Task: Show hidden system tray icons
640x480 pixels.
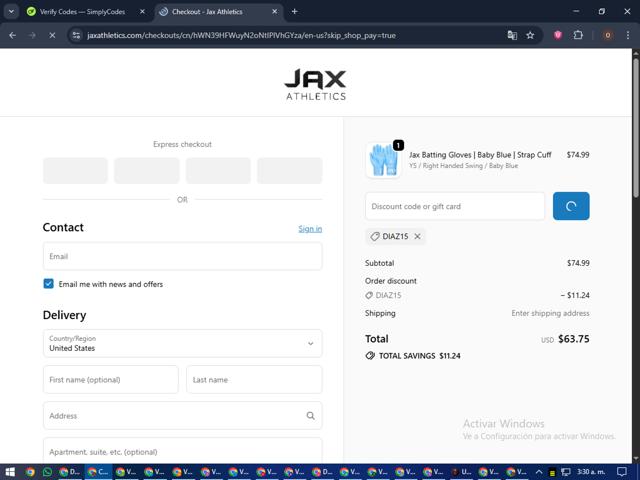Action: 539,472
